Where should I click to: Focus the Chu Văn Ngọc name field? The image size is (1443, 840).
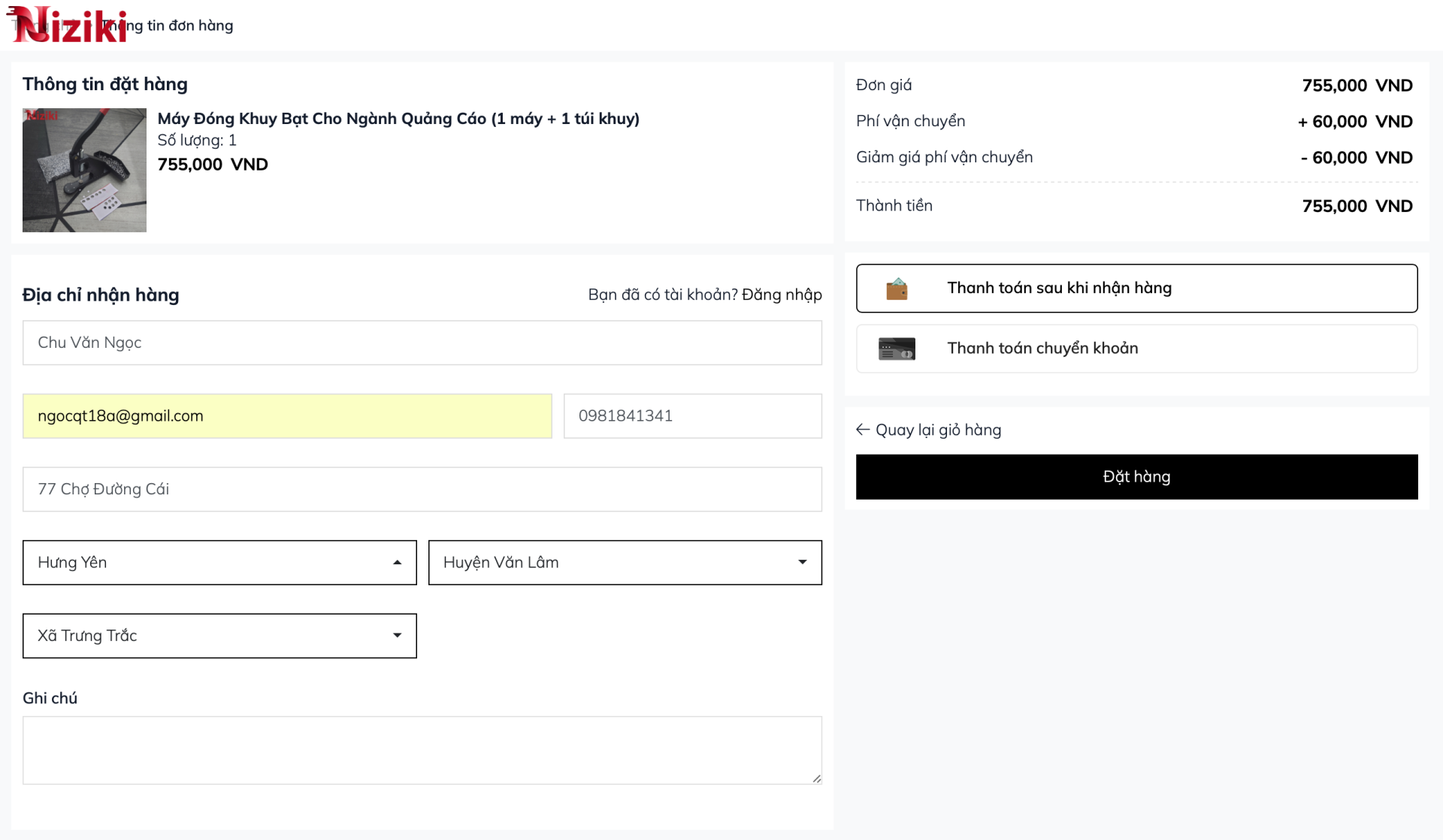422,343
